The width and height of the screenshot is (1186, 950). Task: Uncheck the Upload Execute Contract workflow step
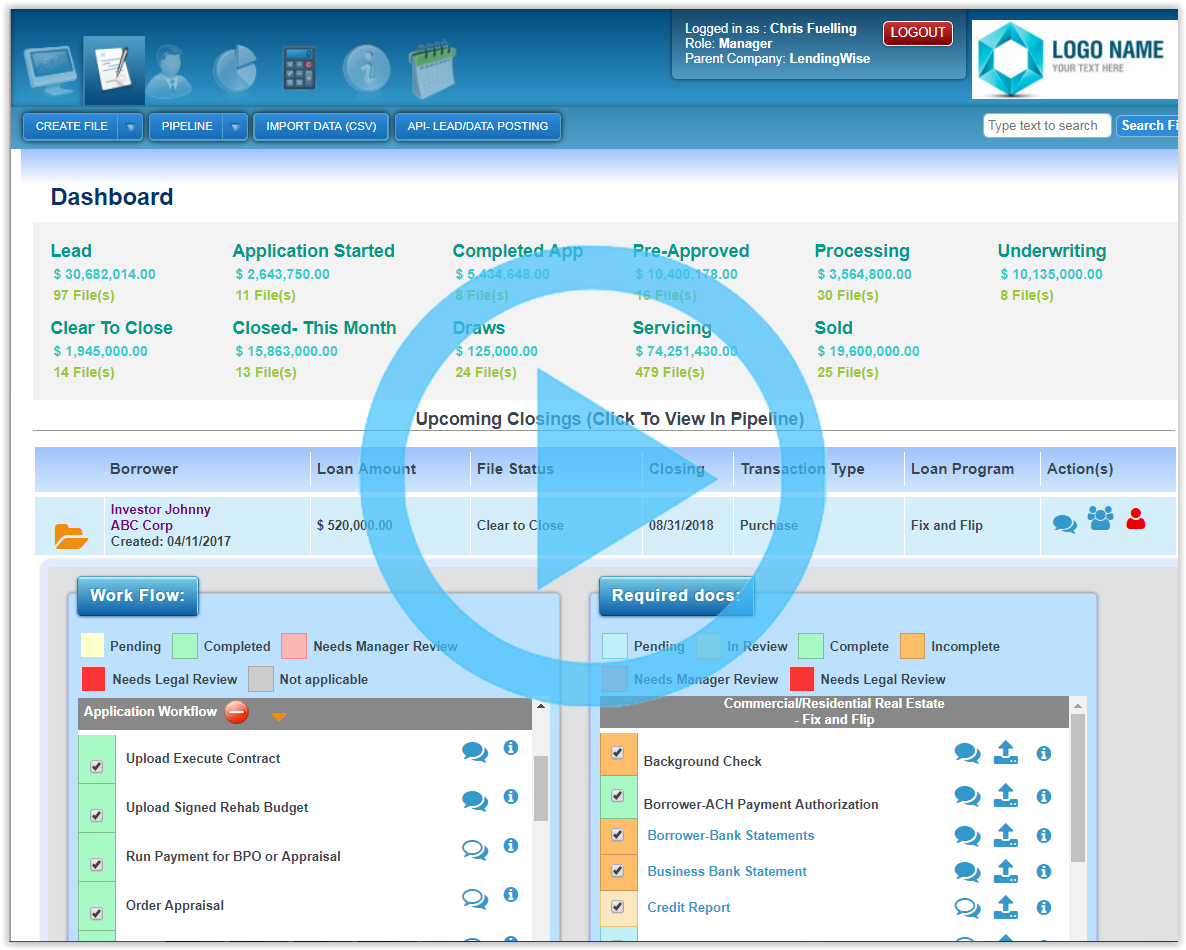click(96, 766)
